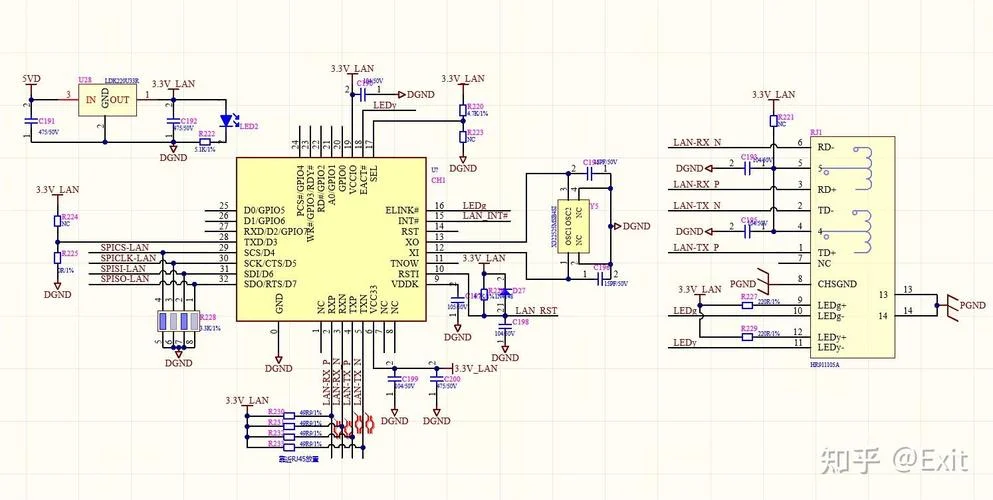
Task: Select capacitor C195
Action: click(x=749, y=231)
